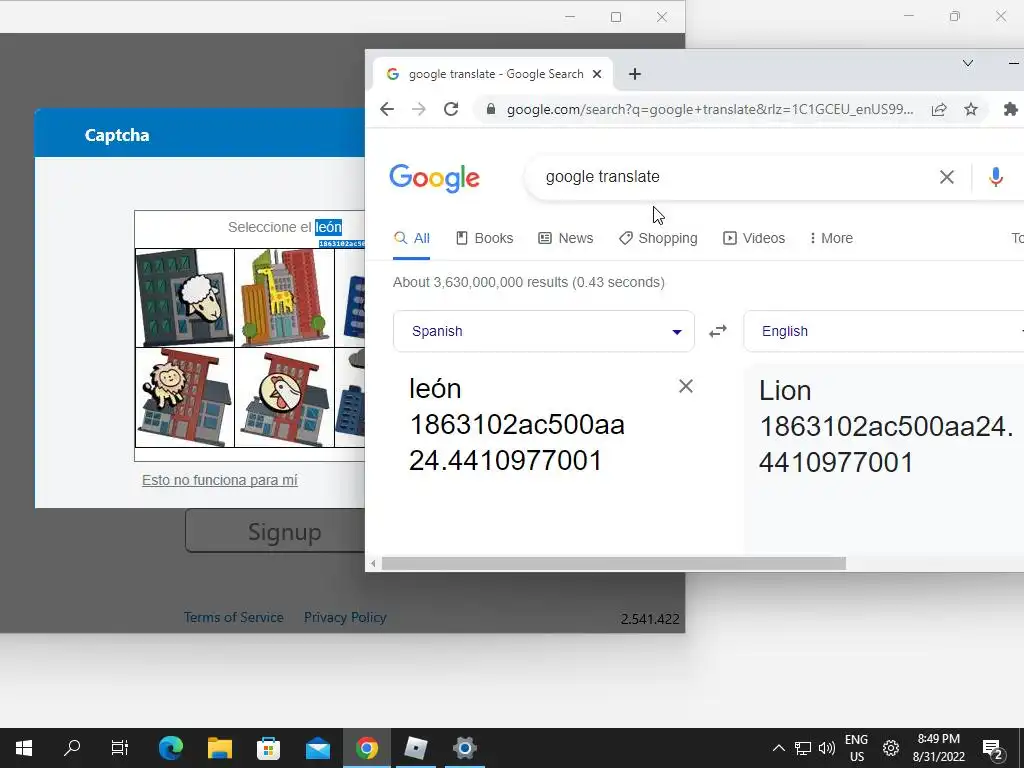Switch to Chrome on the taskbar

pyautogui.click(x=367, y=748)
